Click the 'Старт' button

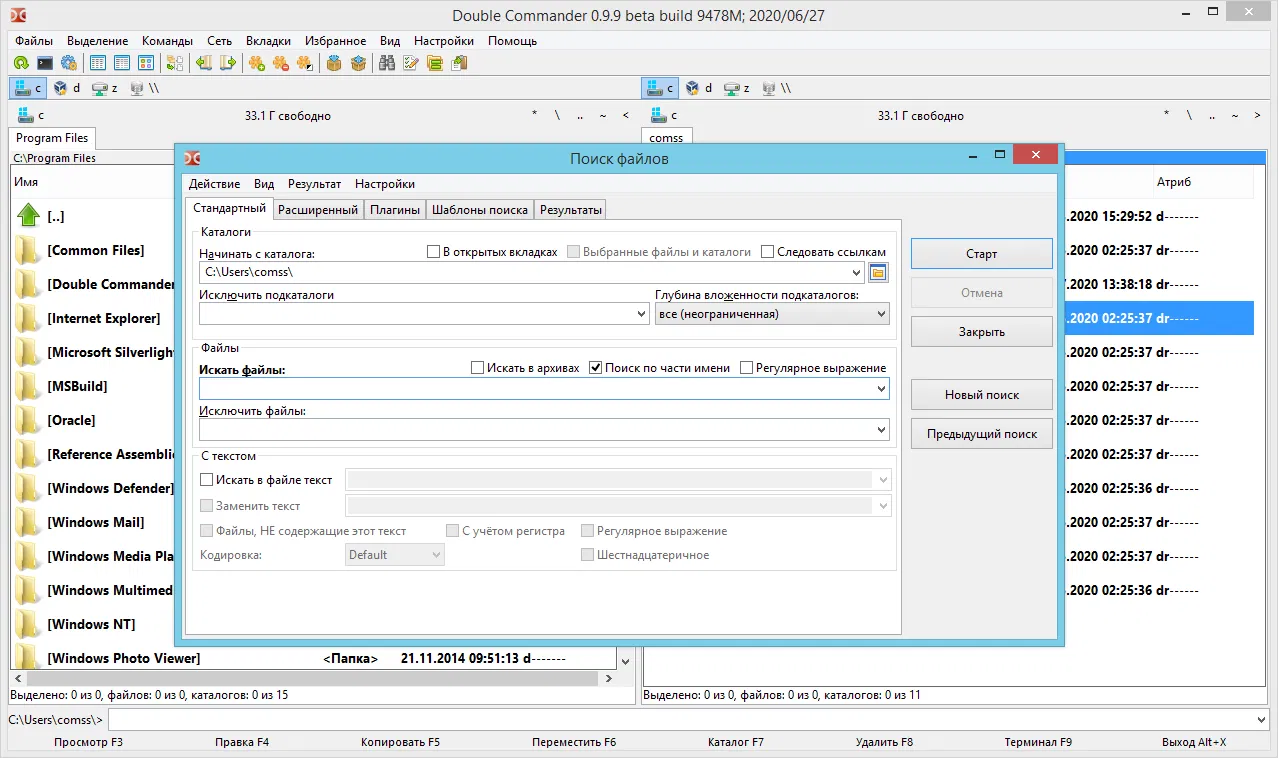tap(981, 254)
